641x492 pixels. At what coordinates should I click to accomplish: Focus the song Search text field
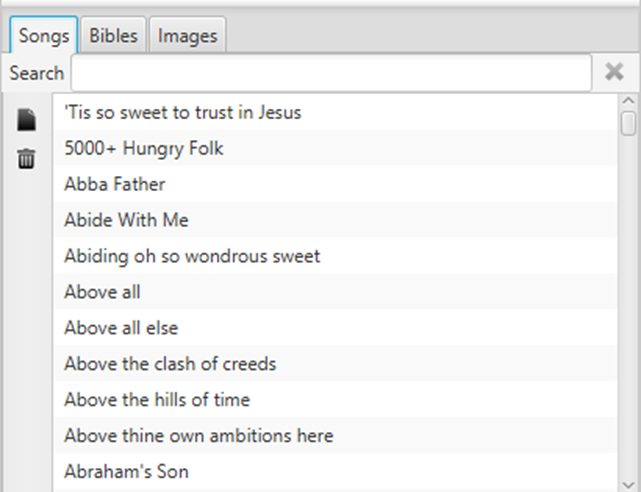(x=331, y=73)
